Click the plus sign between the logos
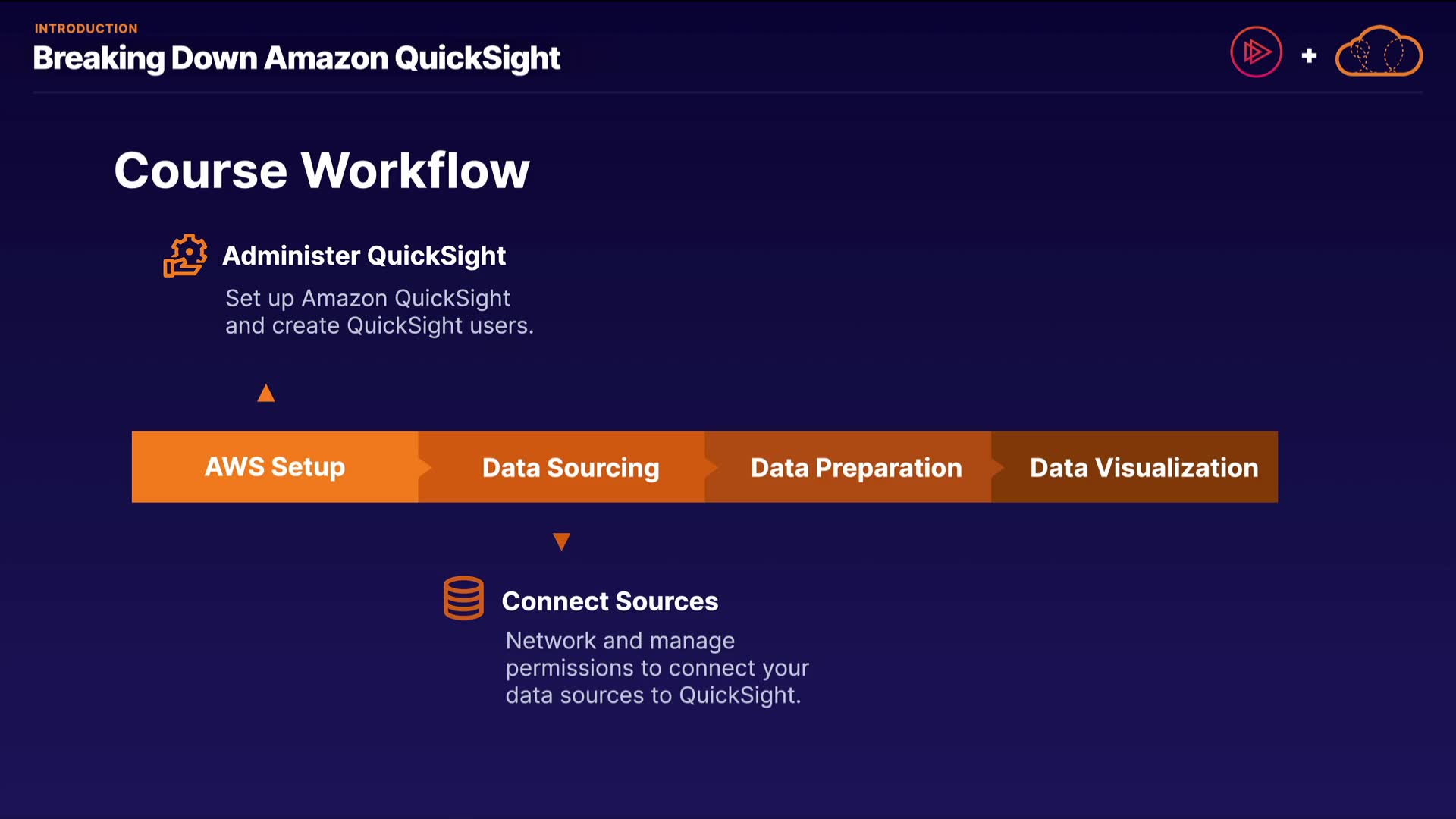The height and width of the screenshot is (819, 1456). point(1309,55)
